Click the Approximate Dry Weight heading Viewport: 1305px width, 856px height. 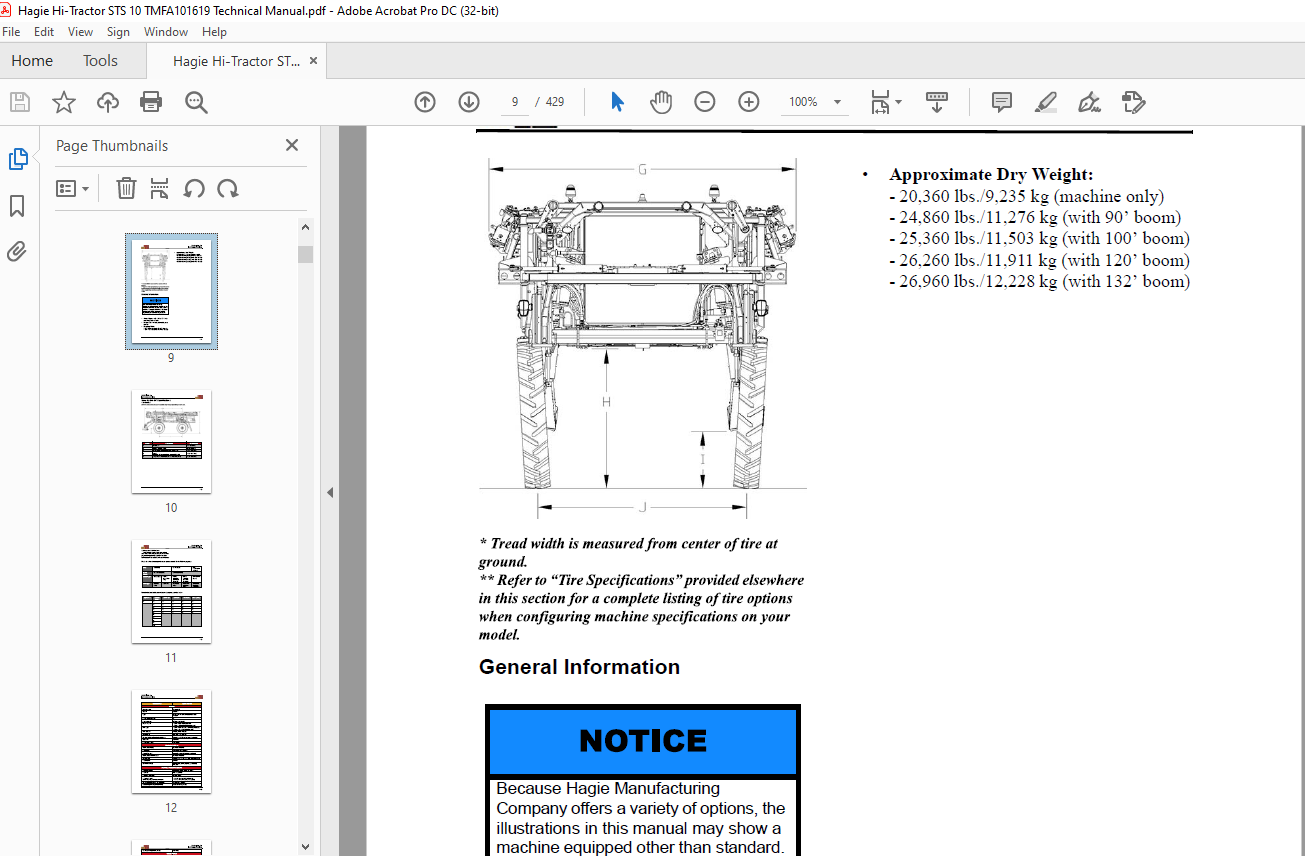[x=991, y=175]
